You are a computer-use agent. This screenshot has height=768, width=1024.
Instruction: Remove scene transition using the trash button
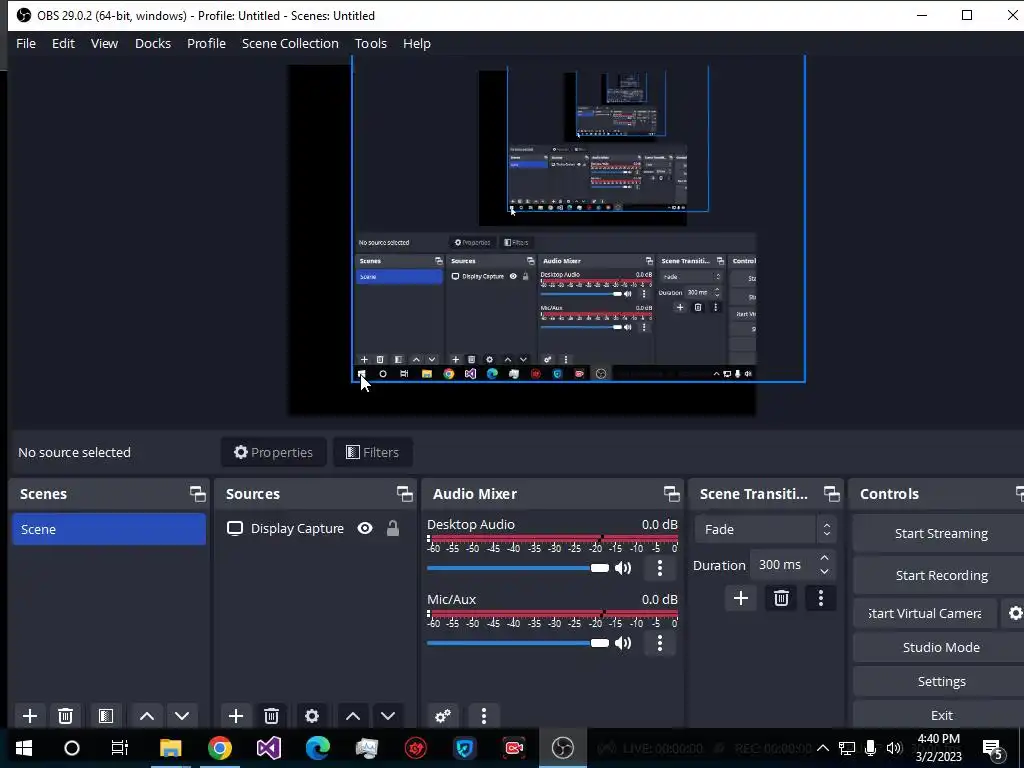781,598
